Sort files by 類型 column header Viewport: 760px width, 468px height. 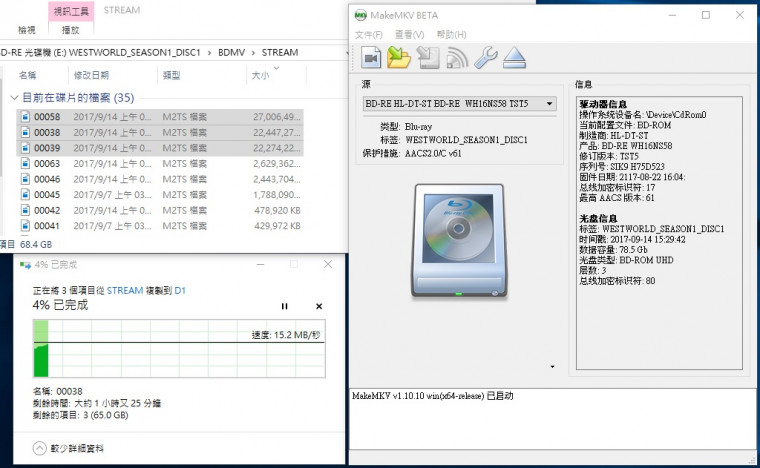(x=172, y=76)
